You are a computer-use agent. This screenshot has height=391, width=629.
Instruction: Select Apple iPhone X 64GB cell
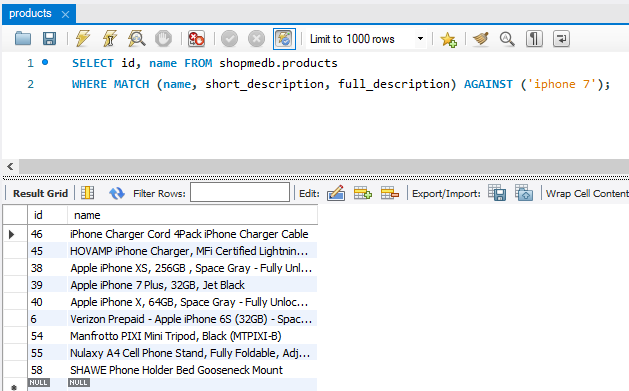192,302
